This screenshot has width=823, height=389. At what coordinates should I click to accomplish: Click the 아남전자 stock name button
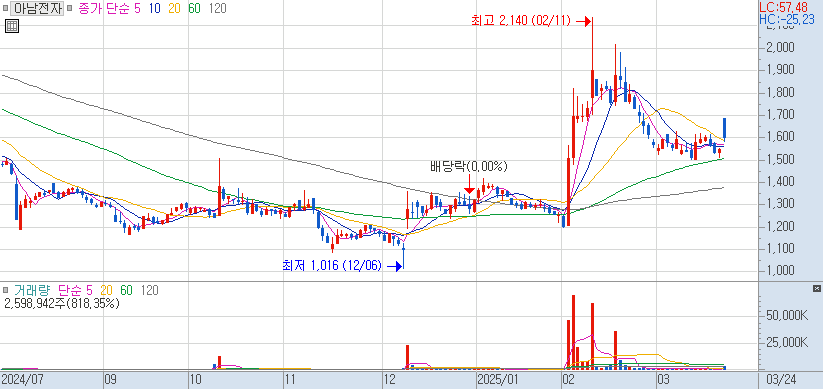point(37,8)
